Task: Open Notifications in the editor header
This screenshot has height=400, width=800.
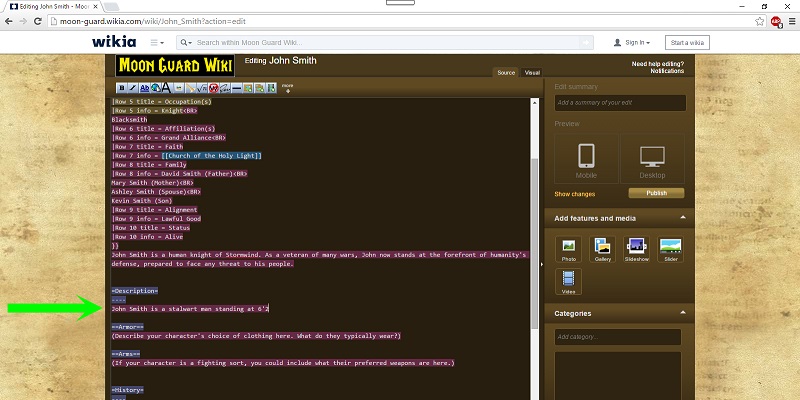Action: coord(667,71)
